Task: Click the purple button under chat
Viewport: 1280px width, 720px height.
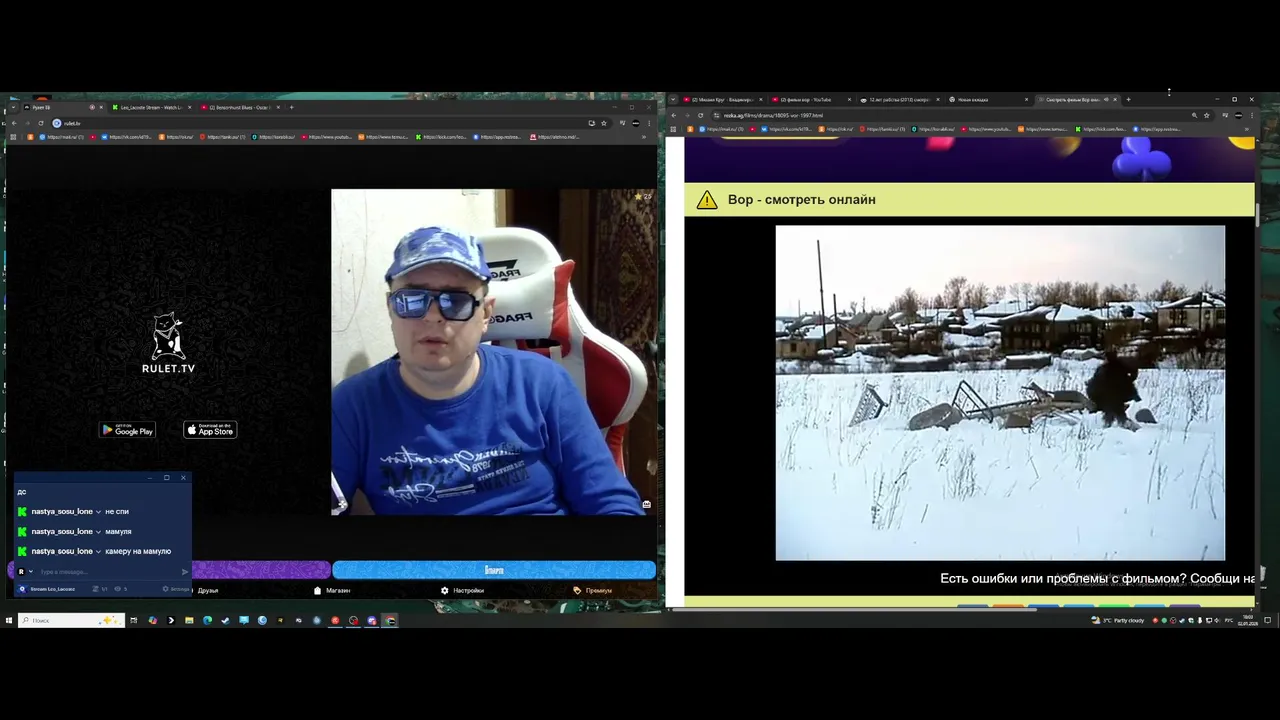Action: [x=260, y=570]
